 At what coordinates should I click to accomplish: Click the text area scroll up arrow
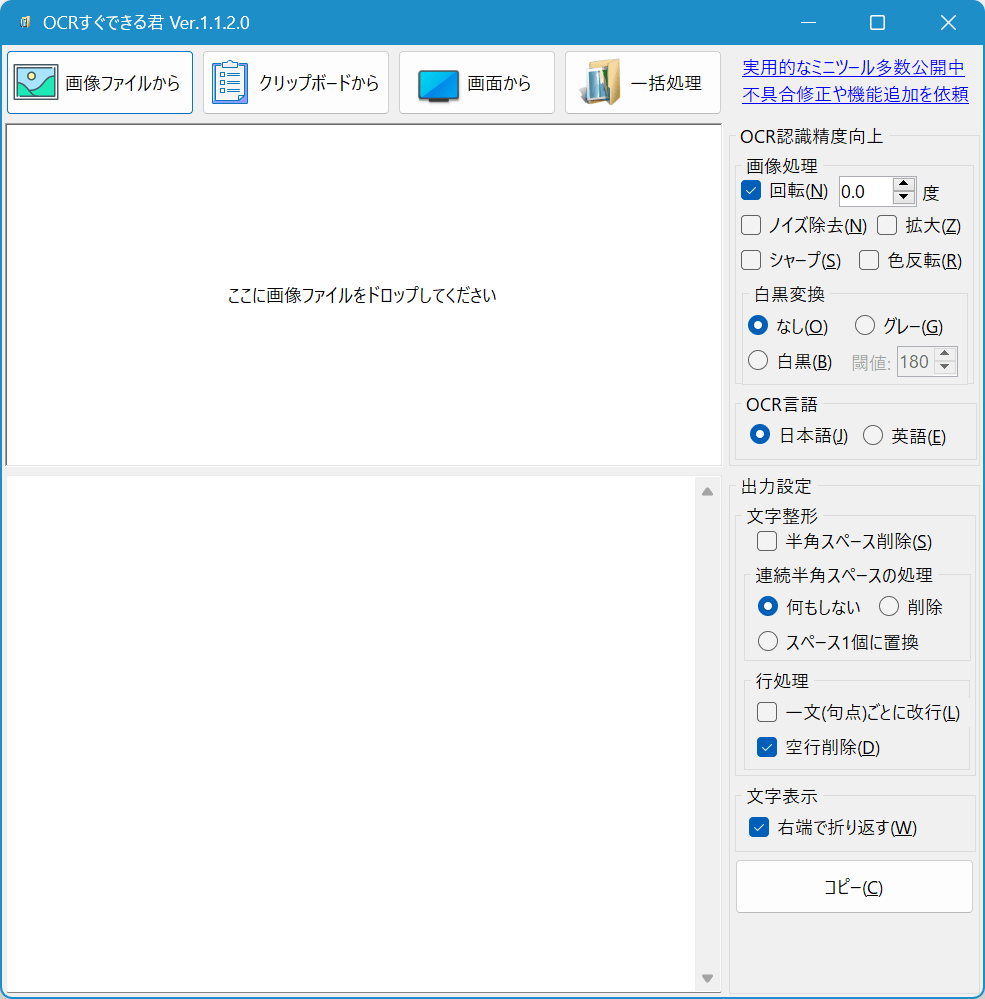[707, 491]
